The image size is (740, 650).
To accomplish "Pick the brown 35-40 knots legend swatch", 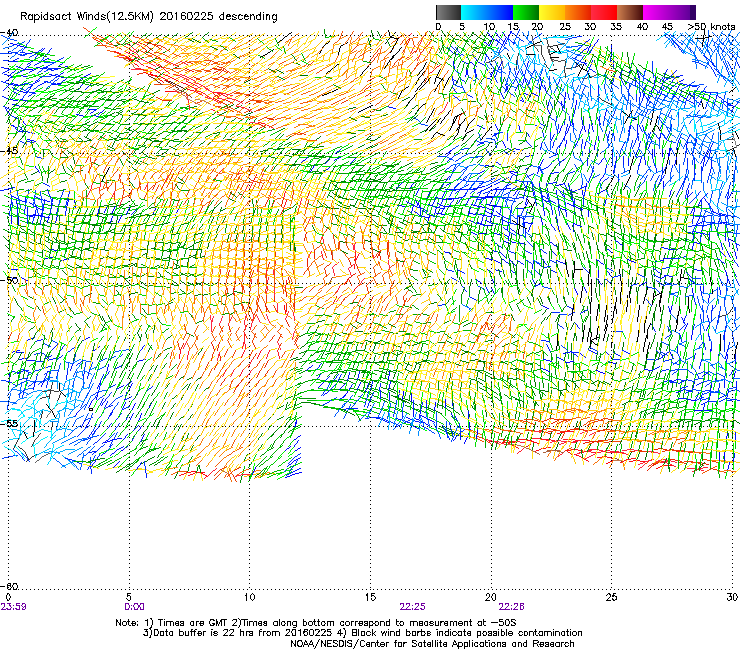I will [630, 12].
